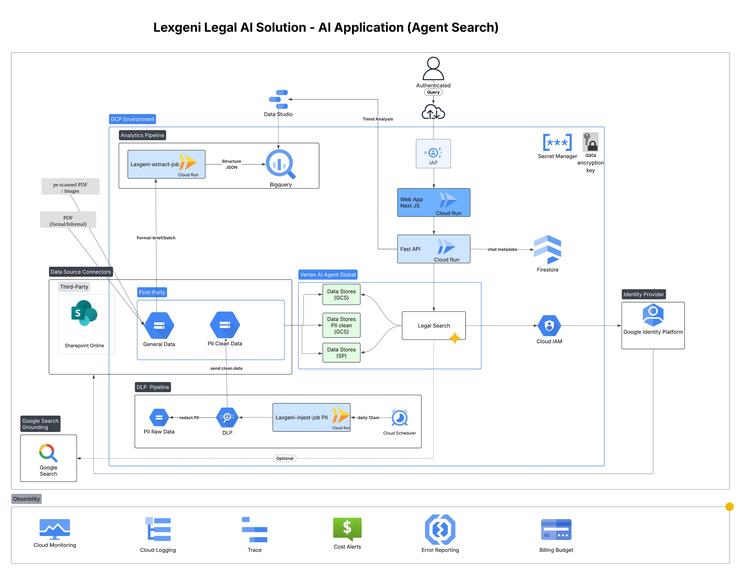This screenshot has height=573, width=743.
Task: Select Data Stores PII clean (GCS) node
Action: click(341, 325)
